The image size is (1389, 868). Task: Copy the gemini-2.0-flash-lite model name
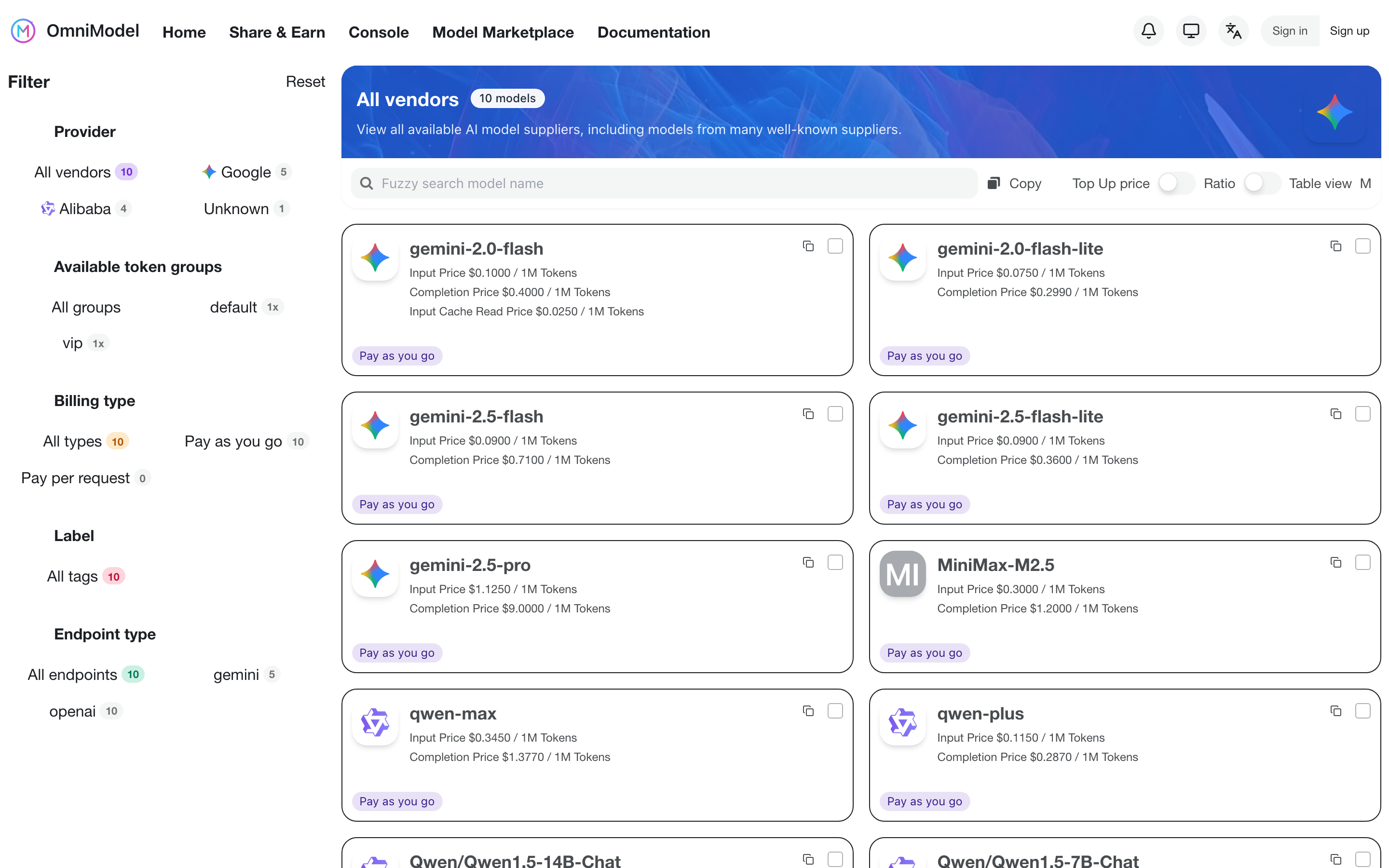coord(1335,246)
